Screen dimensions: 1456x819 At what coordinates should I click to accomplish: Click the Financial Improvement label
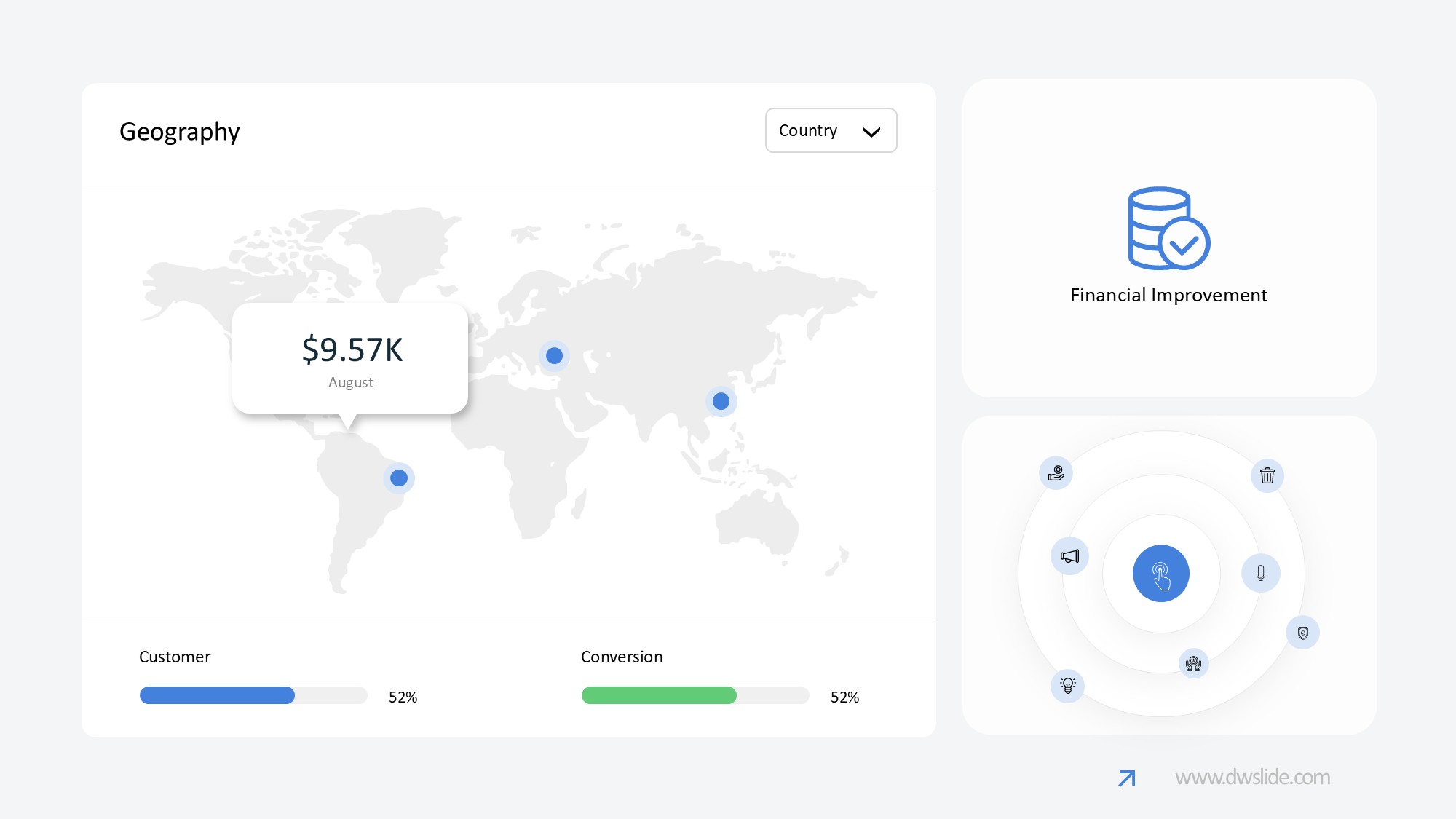pyautogui.click(x=1168, y=295)
